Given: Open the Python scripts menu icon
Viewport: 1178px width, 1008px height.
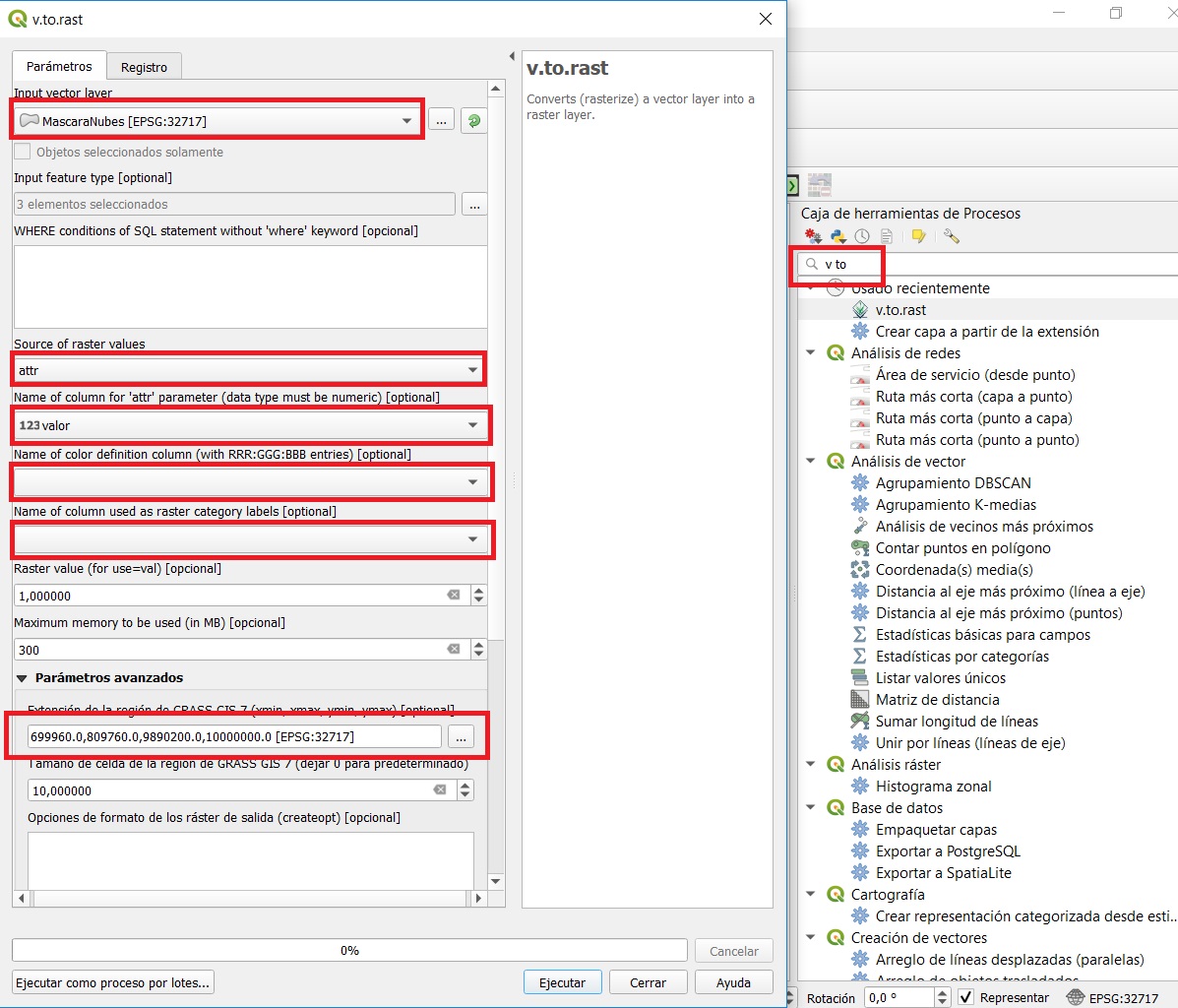Looking at the screenshot, I should [837, 236].
